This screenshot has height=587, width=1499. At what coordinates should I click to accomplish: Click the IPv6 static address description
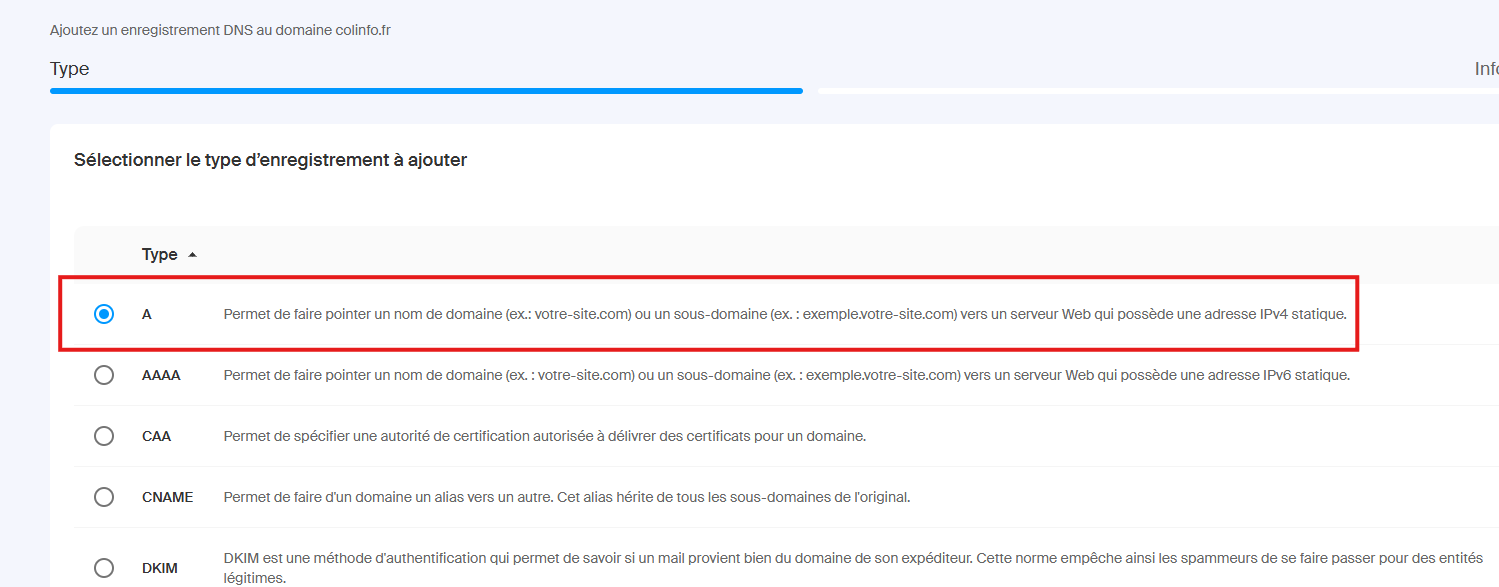(x=786, y=376)
